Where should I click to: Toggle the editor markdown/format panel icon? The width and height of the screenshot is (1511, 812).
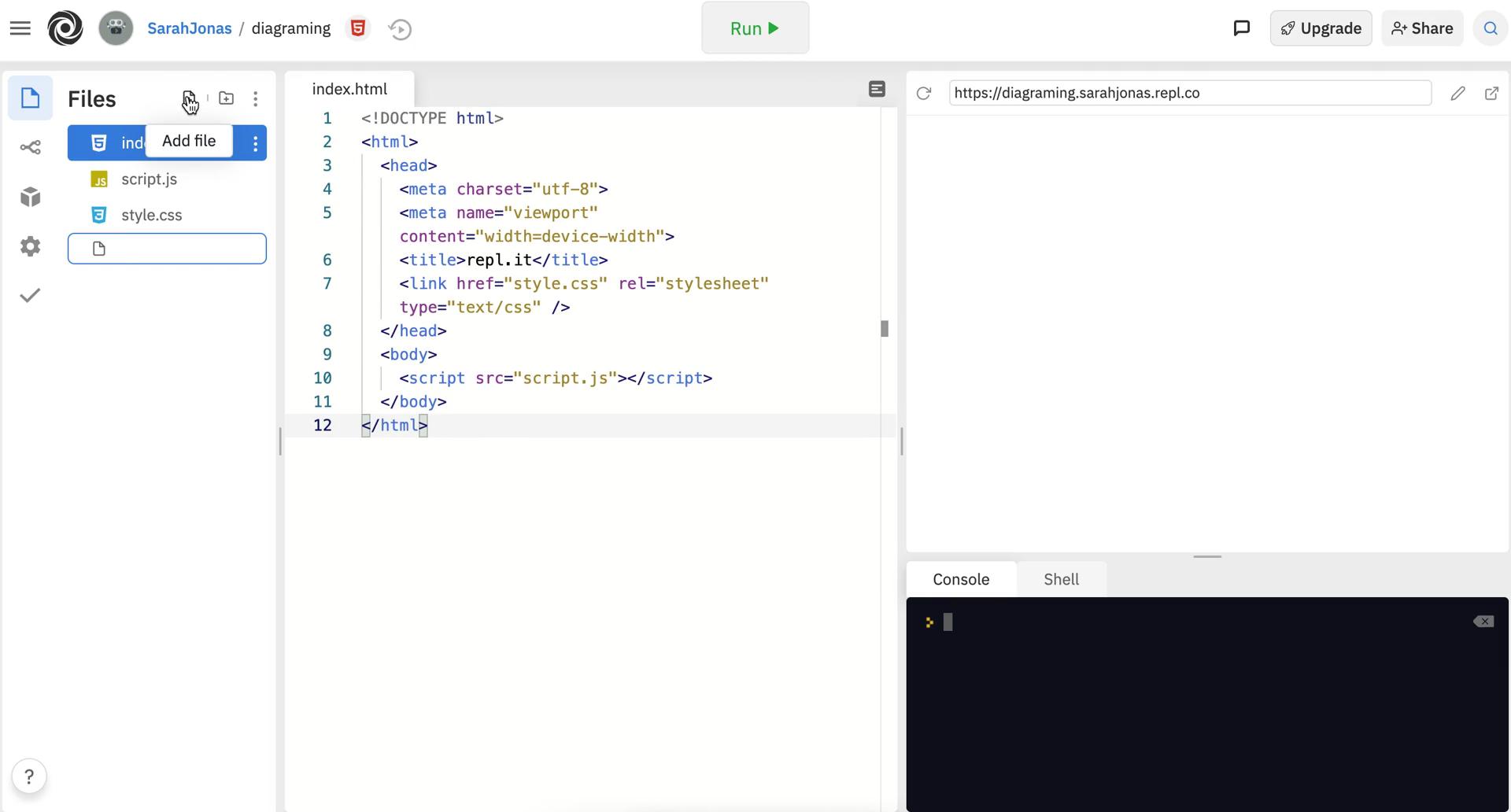[x=877, y=89]
